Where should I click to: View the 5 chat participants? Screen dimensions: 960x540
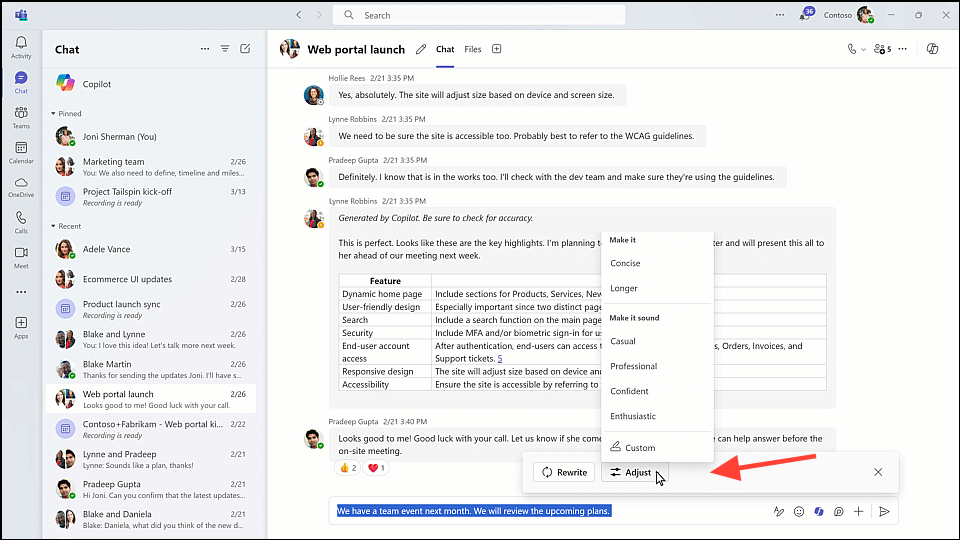click(x=882, y=49)
